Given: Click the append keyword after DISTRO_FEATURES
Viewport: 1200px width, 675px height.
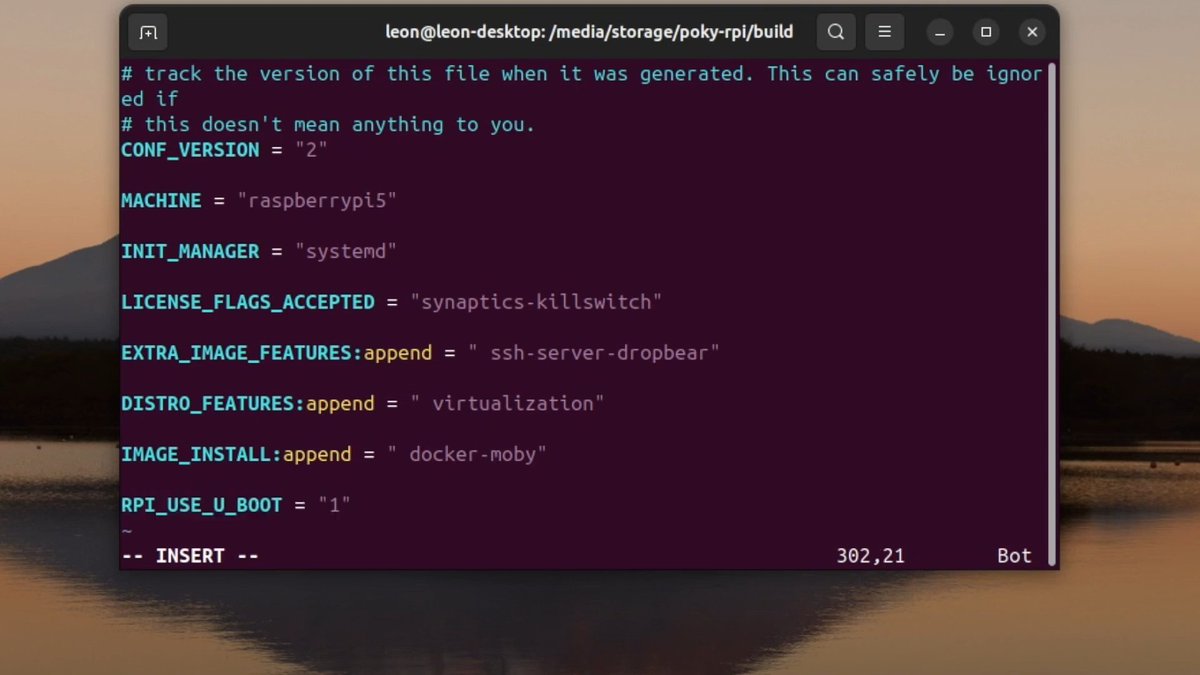Looking at the screenshot, I should pyautogui.click(x=340, y=404).
